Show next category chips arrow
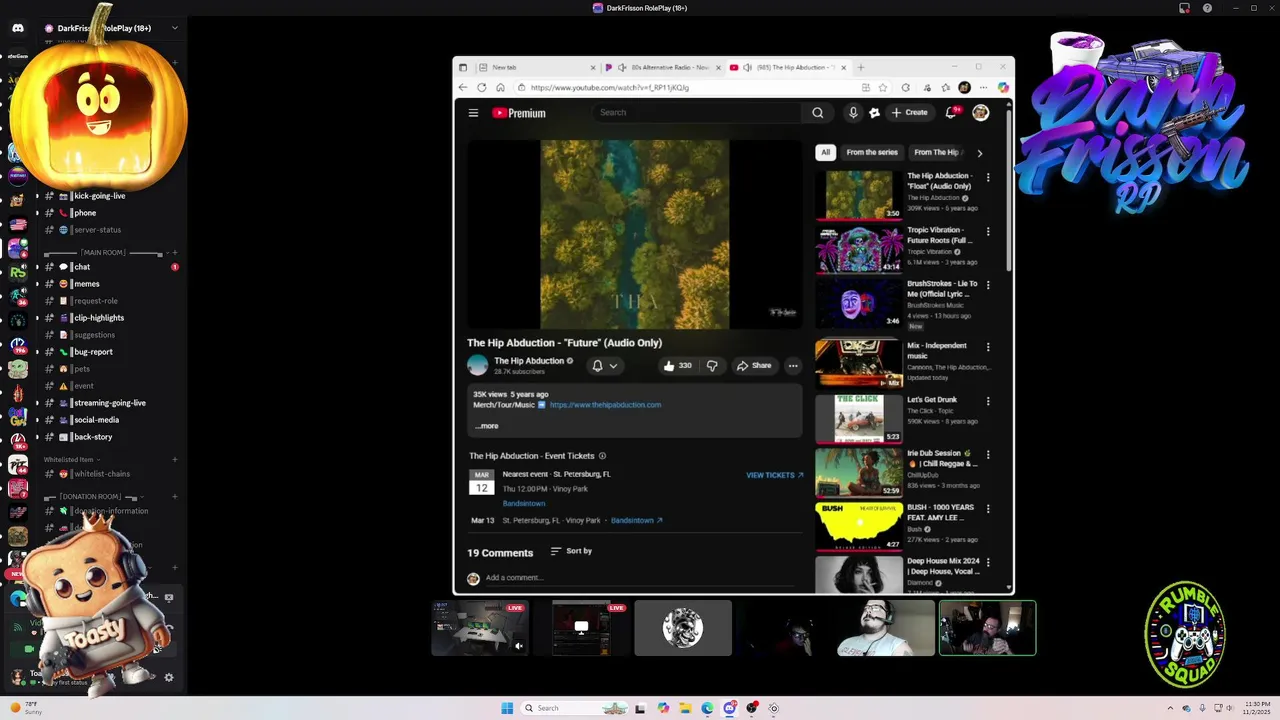The image size is (1280, 720). click(979, 153)
